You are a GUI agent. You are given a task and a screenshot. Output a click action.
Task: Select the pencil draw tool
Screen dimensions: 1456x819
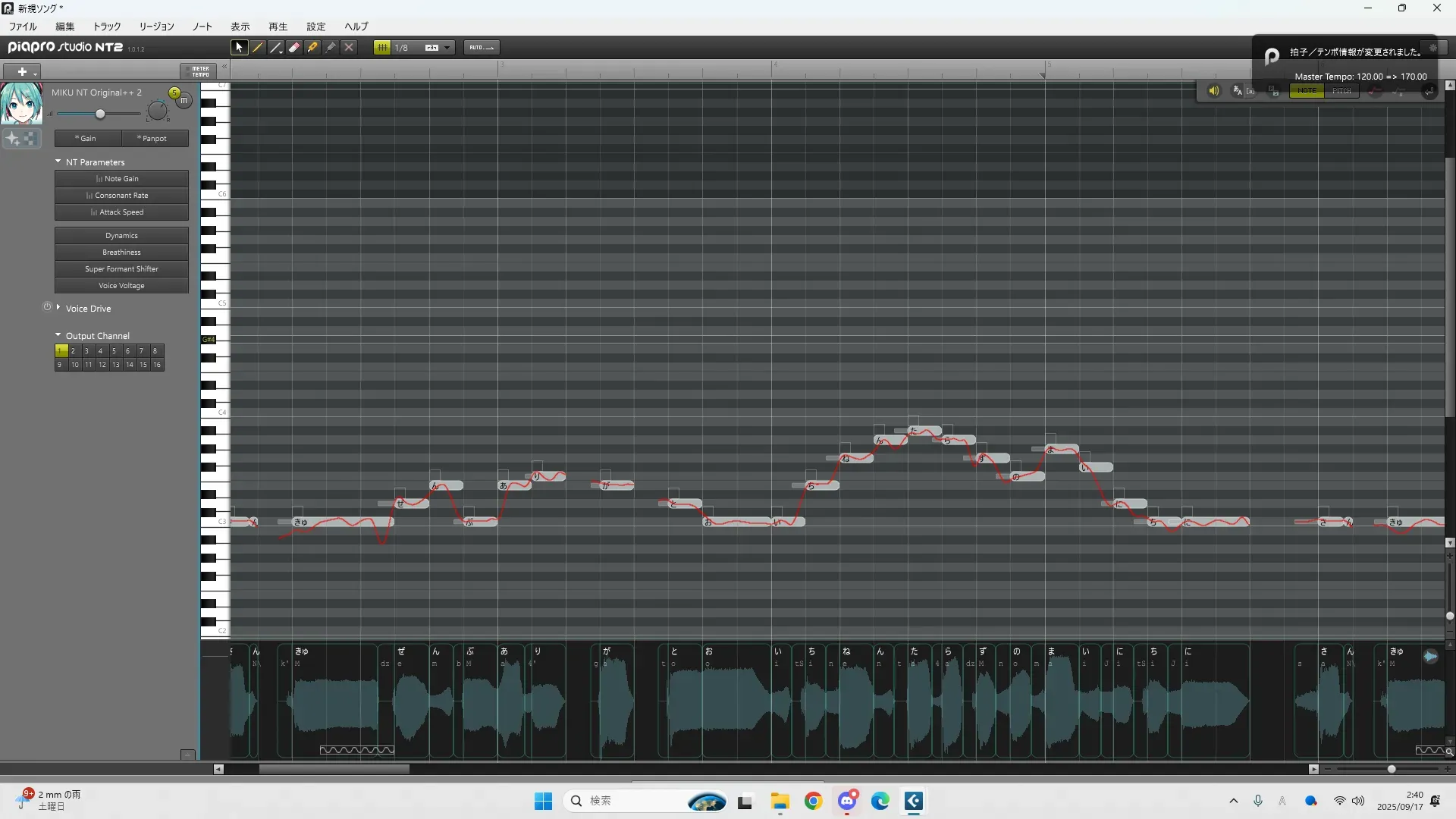coord(258,47)
